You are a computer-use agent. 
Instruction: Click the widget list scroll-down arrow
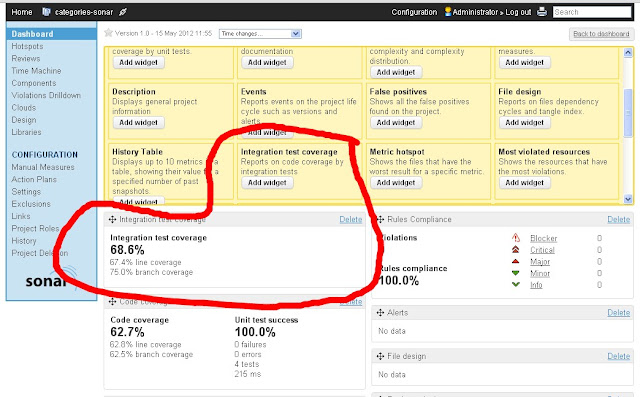click(x=628, y=199)
